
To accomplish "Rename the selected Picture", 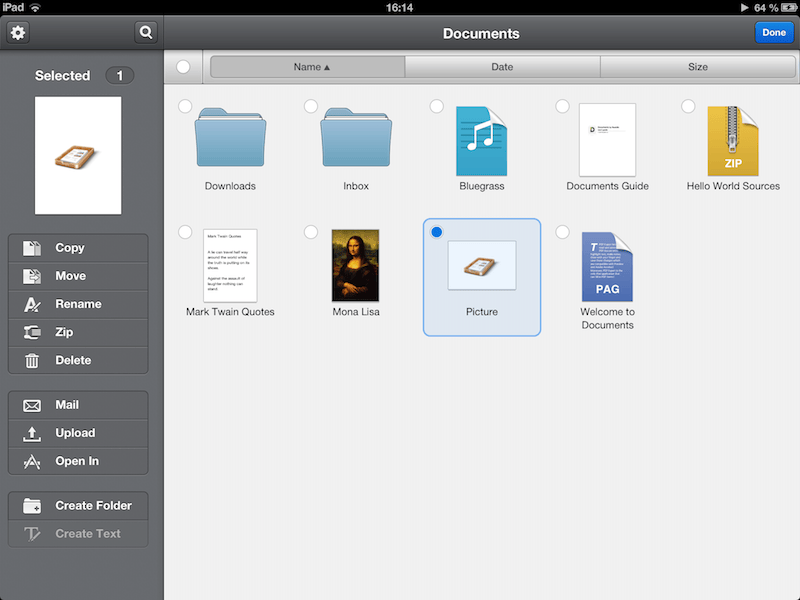I will tap(77, 304).
